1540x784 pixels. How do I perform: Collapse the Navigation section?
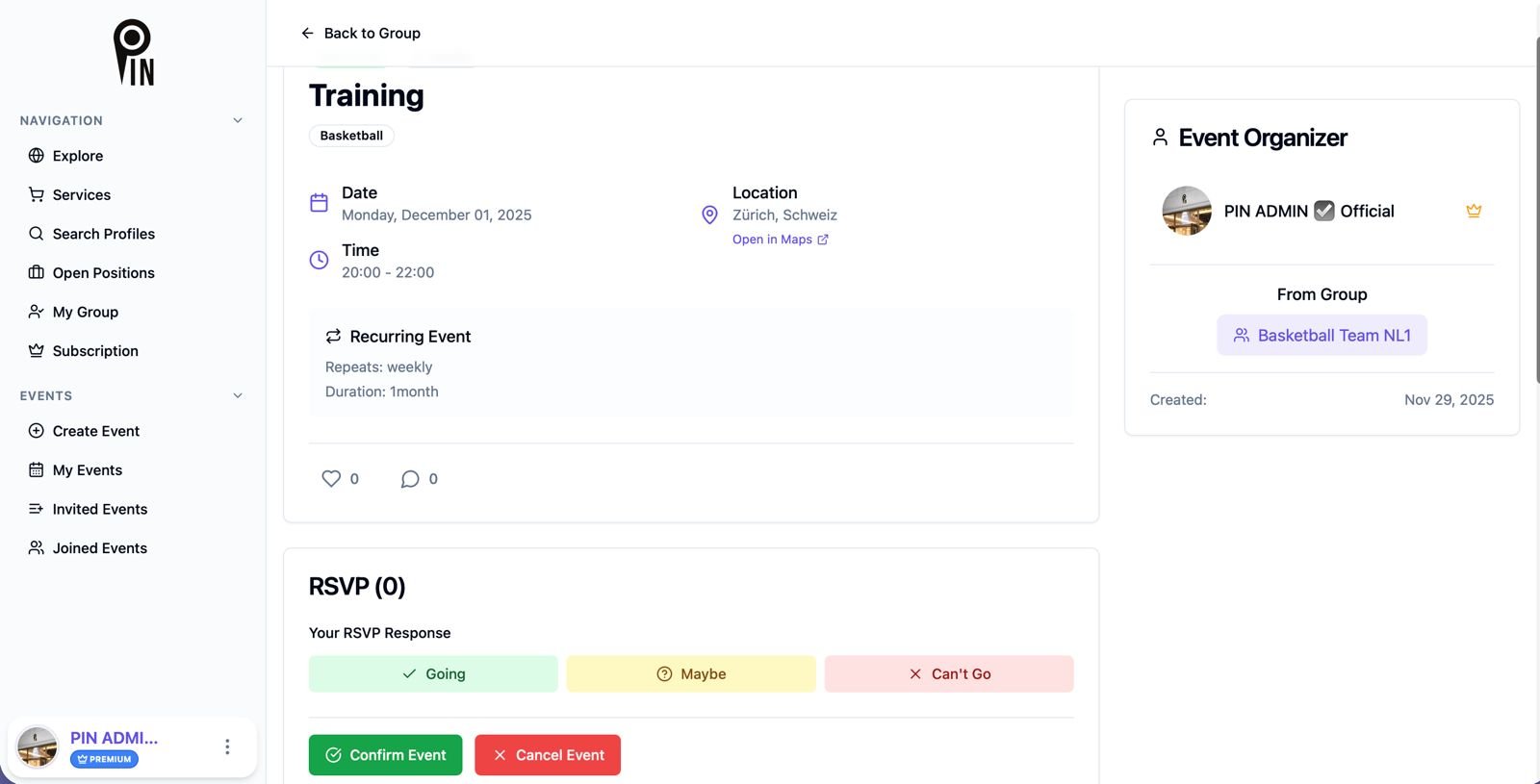pyautogui.click(x=238, y=121)
